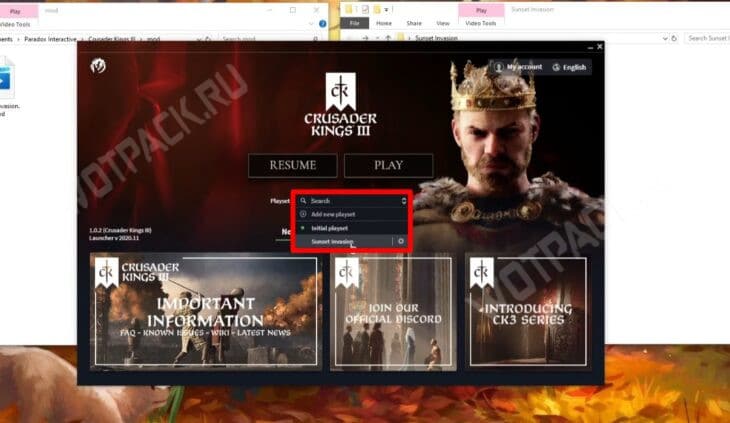This screenshot has height=423, width=730.
Task: Open the View tab in Sunset Invasion Explorer
Action: click(442, 23)
